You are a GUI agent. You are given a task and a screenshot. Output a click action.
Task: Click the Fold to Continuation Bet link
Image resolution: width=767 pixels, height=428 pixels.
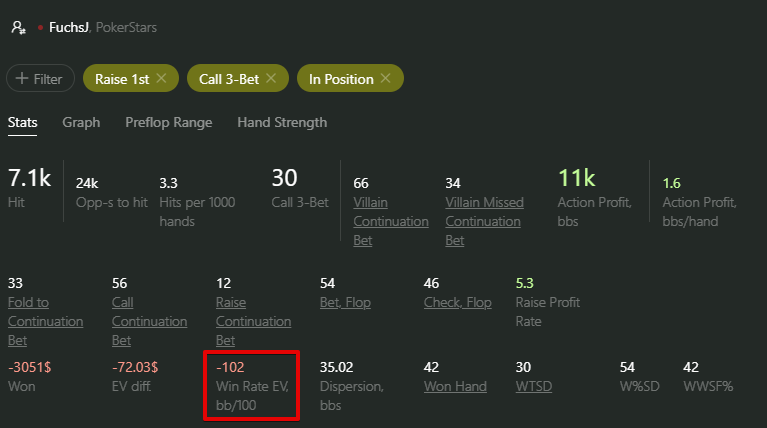pyautogui.click(x=45, y=321)
